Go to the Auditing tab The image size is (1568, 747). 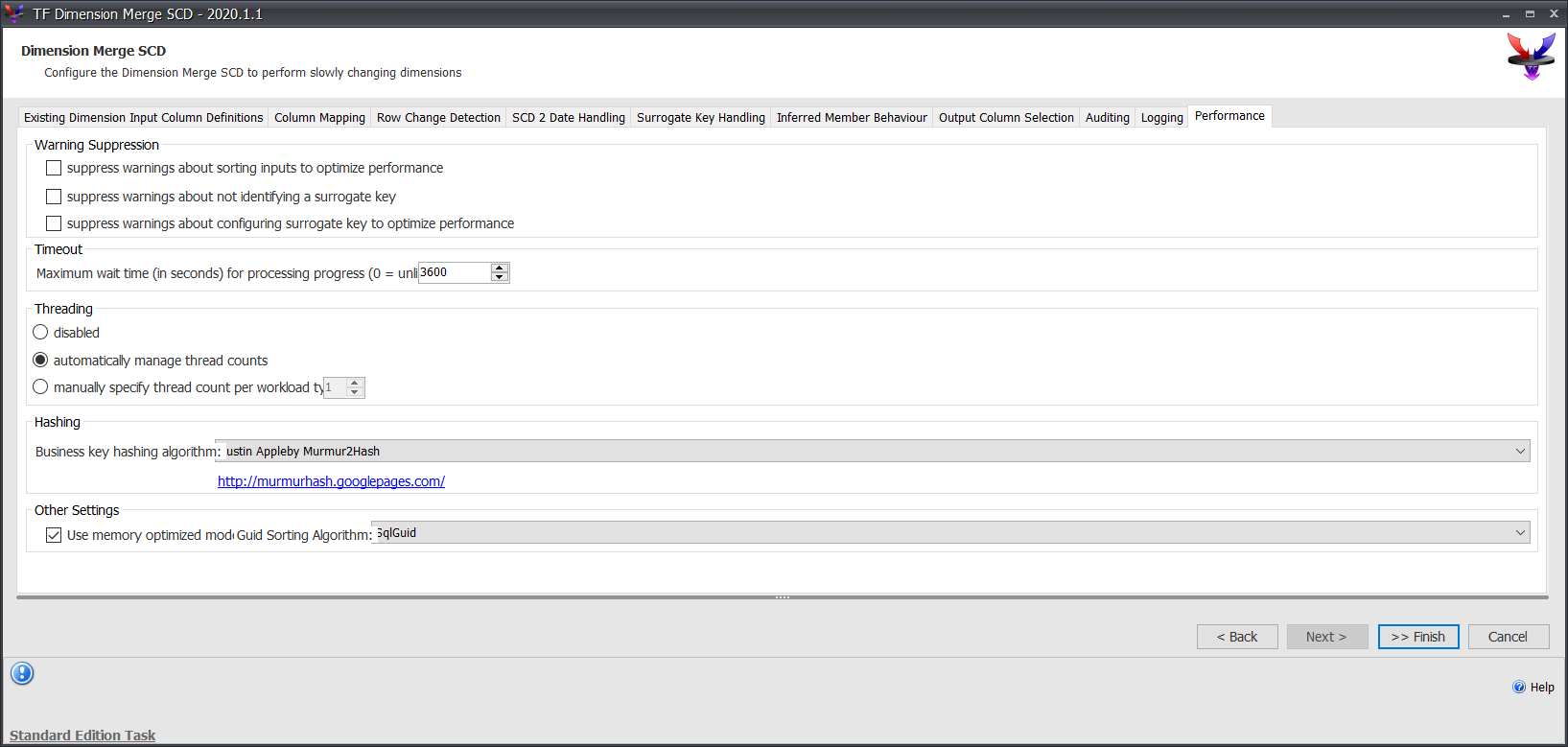point(1107,118)
